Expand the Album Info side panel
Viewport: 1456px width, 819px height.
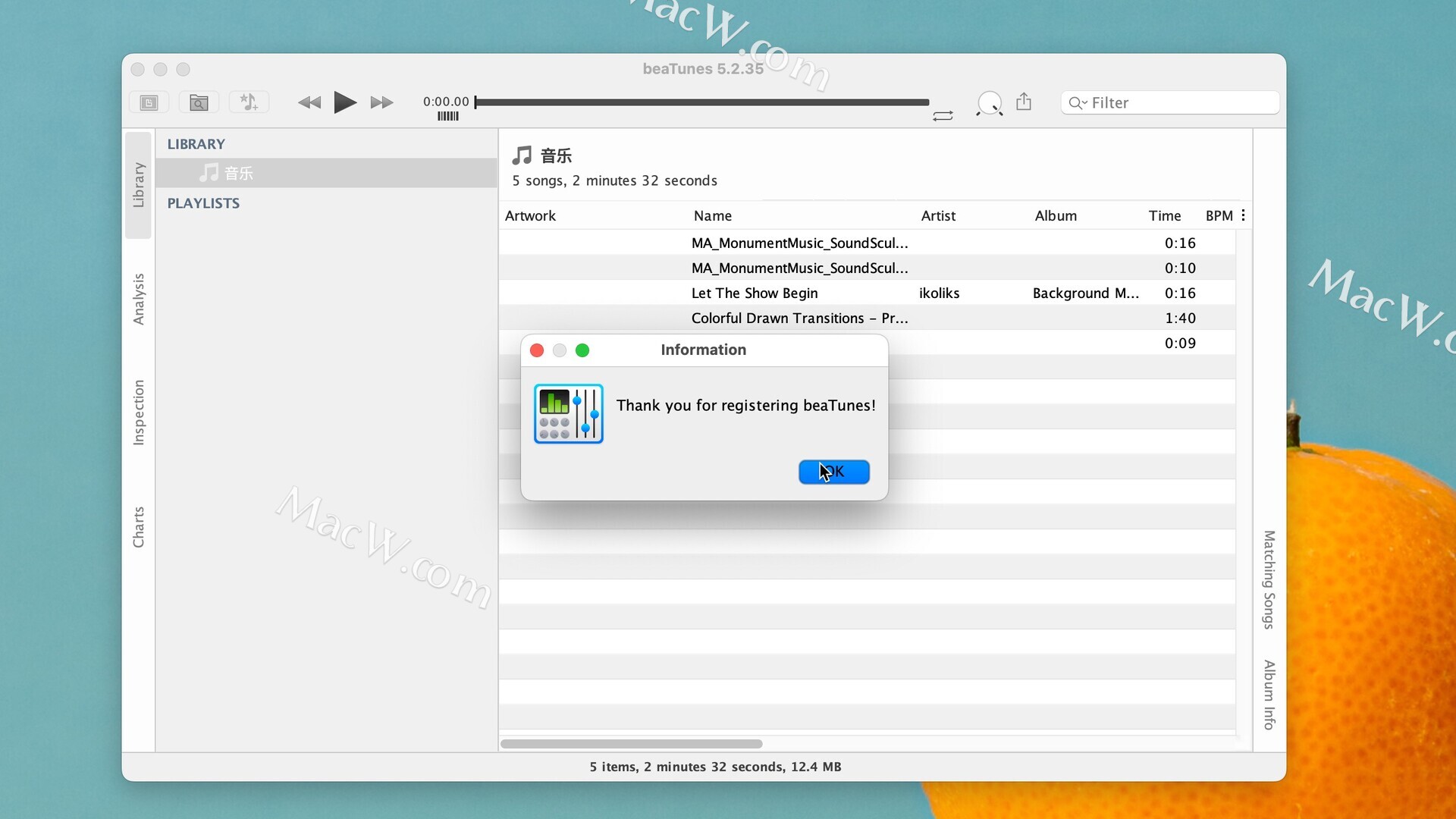coord(1269,694)
